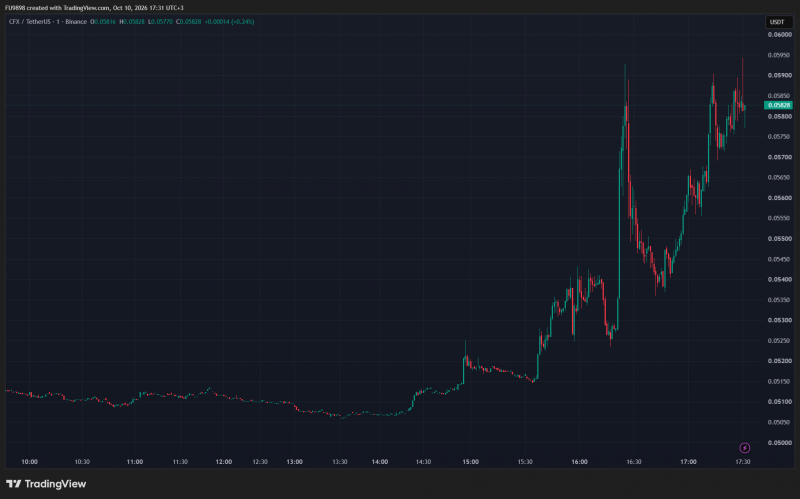Select the 17:30 time axis label
800x499 pixels.
tap(742, 462)
